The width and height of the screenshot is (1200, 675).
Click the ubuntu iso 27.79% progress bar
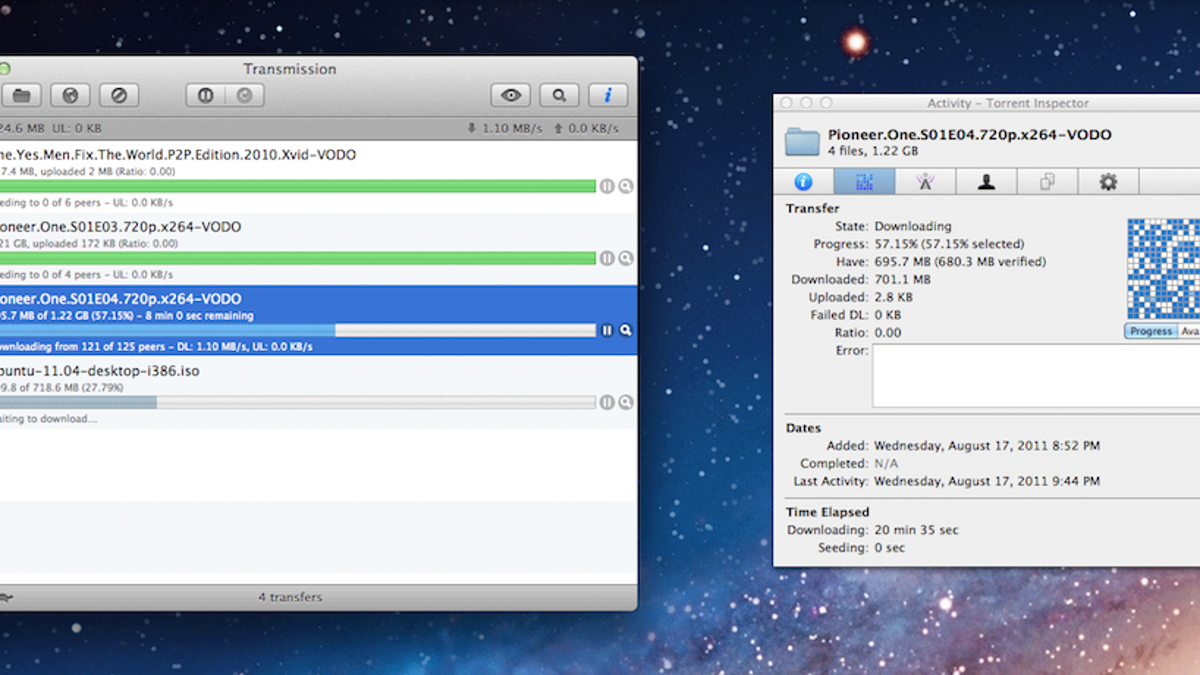pyautogui.click(x=298, y=402)
